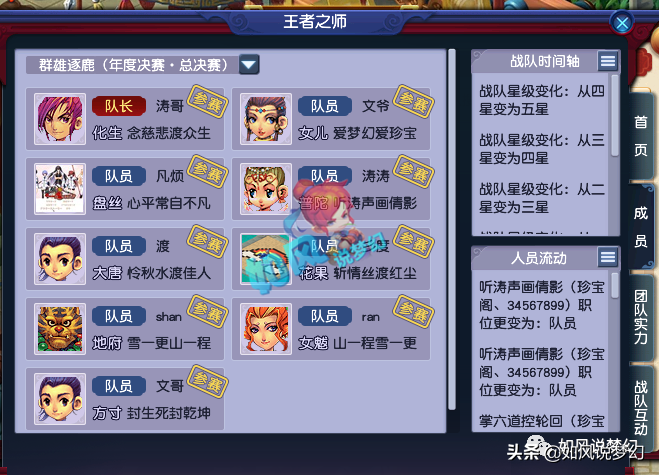Select 文爷's 女儿 character avatar
This screenshot has width=659, height=475.
[x=266, y=119]
